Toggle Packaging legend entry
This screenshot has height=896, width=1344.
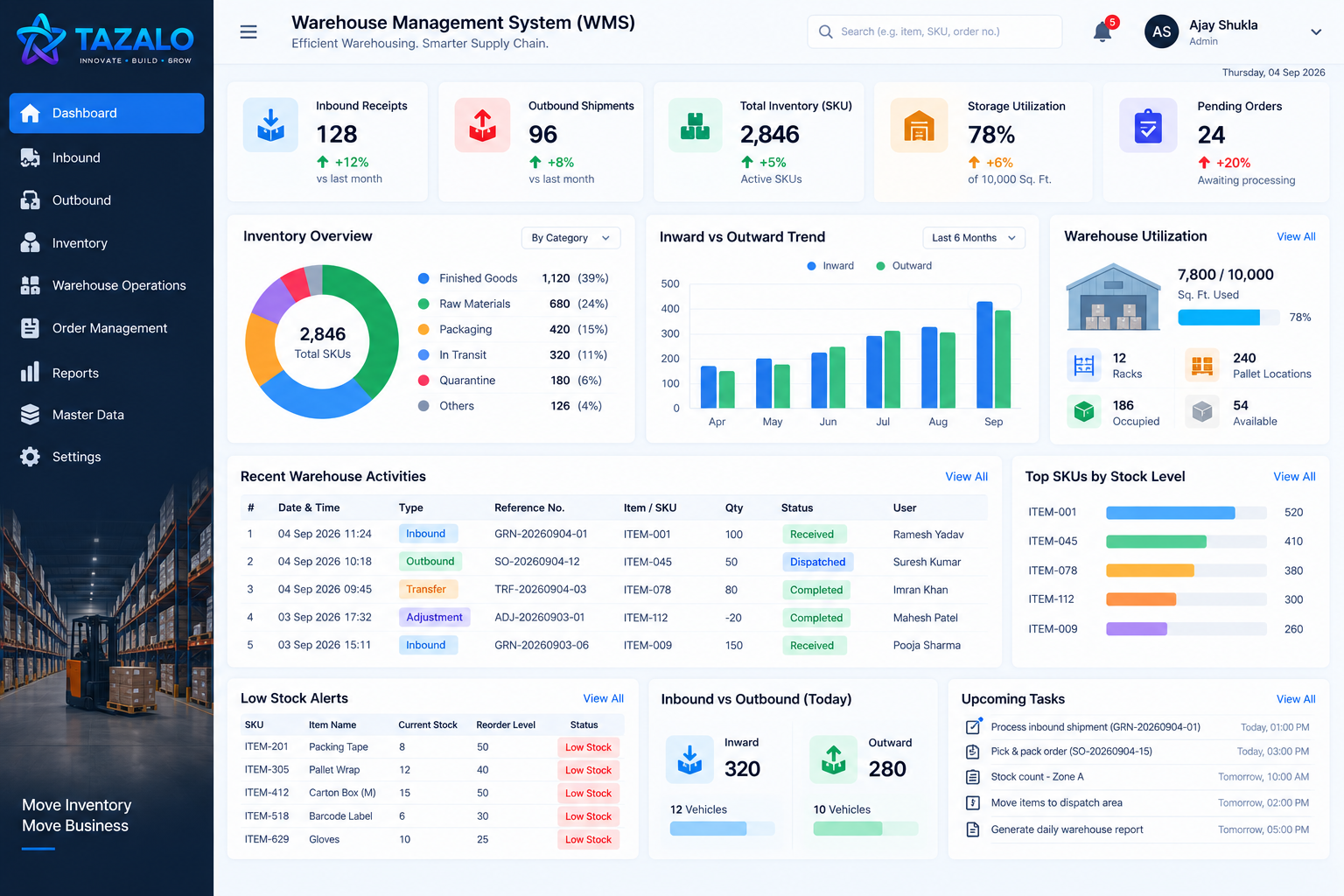[513, 329]
